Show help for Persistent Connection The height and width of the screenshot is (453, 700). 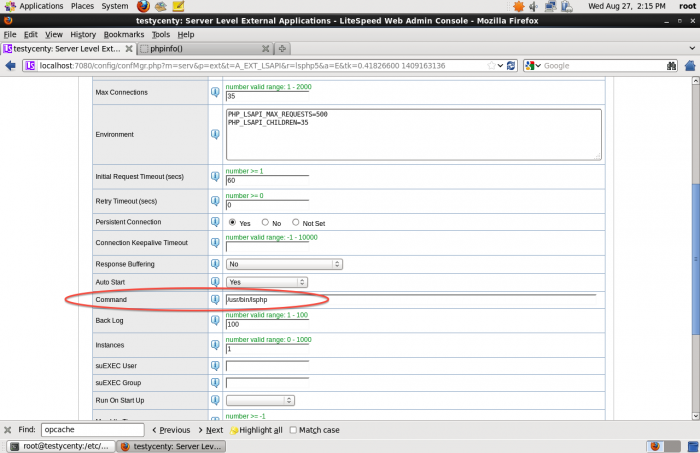(x=215, y=222)
